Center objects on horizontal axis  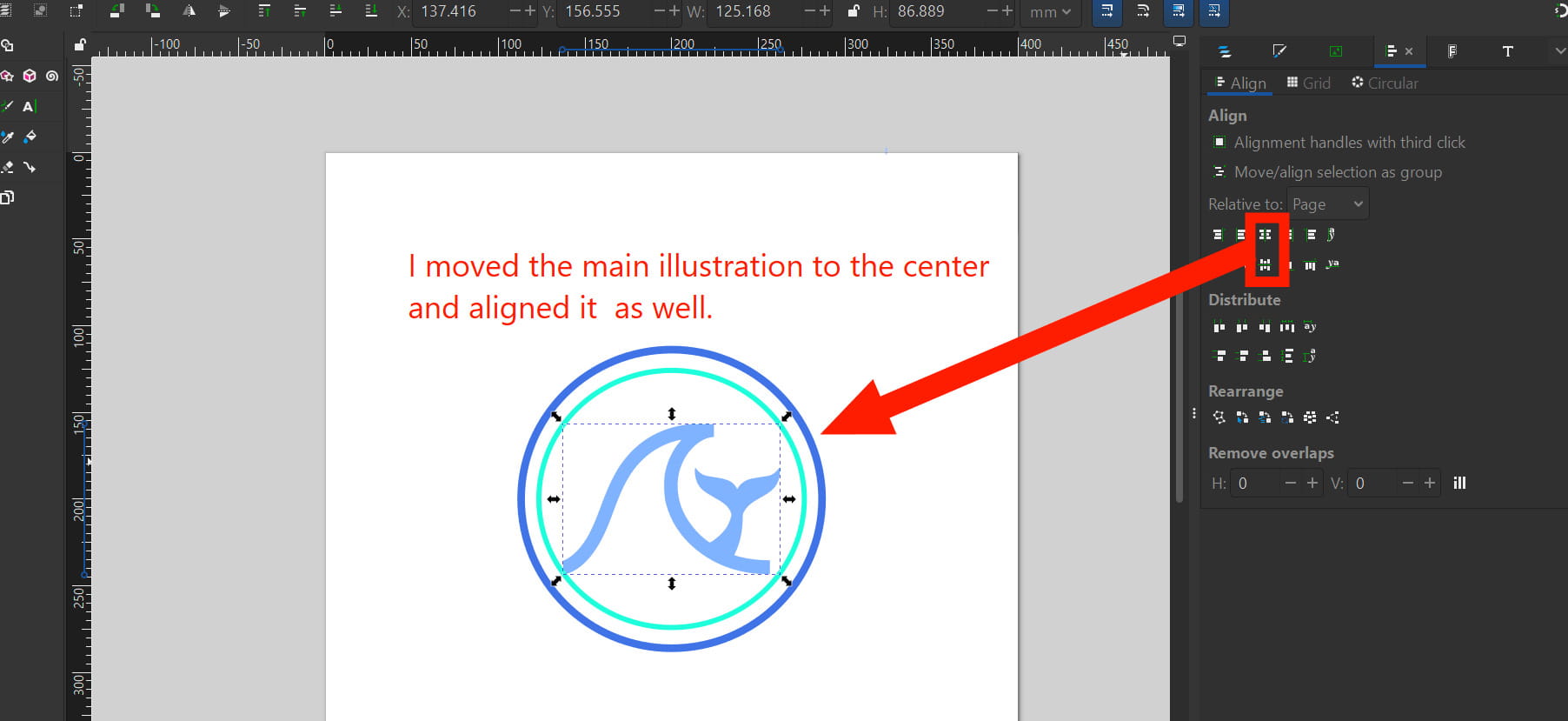coord(1265,264)
